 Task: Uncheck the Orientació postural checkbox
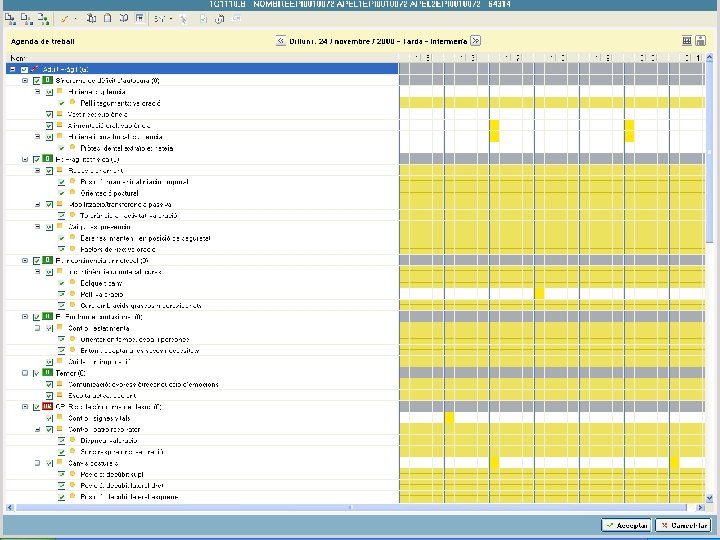(62, 193)
